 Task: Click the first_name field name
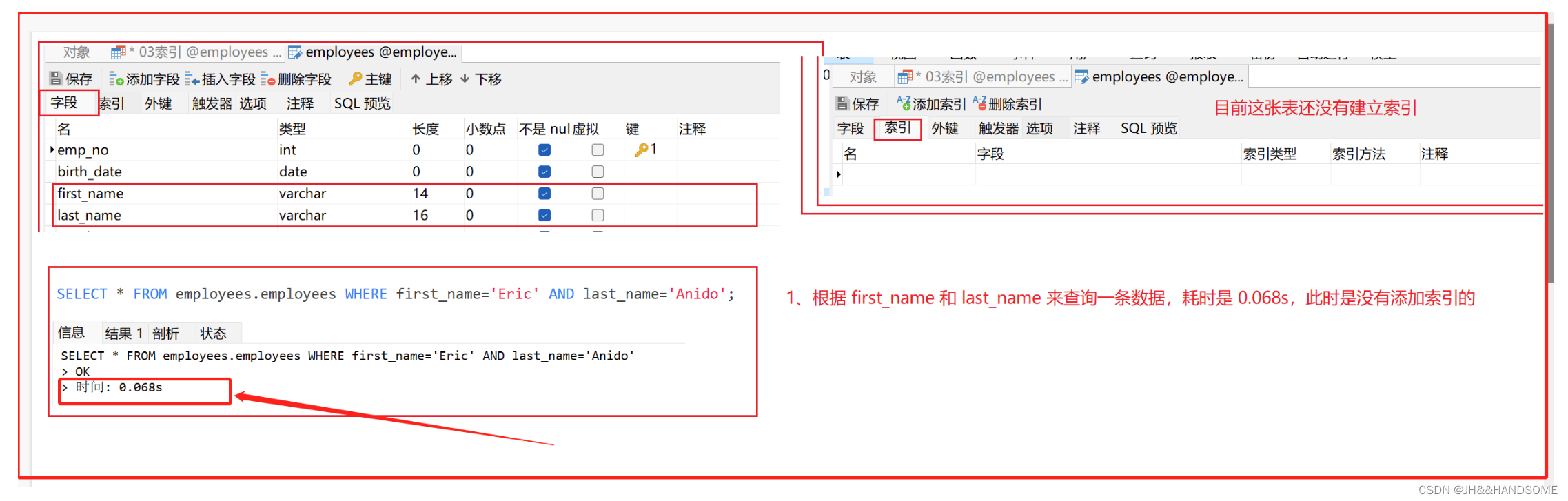pyautogui.click(x=90, y=194)
